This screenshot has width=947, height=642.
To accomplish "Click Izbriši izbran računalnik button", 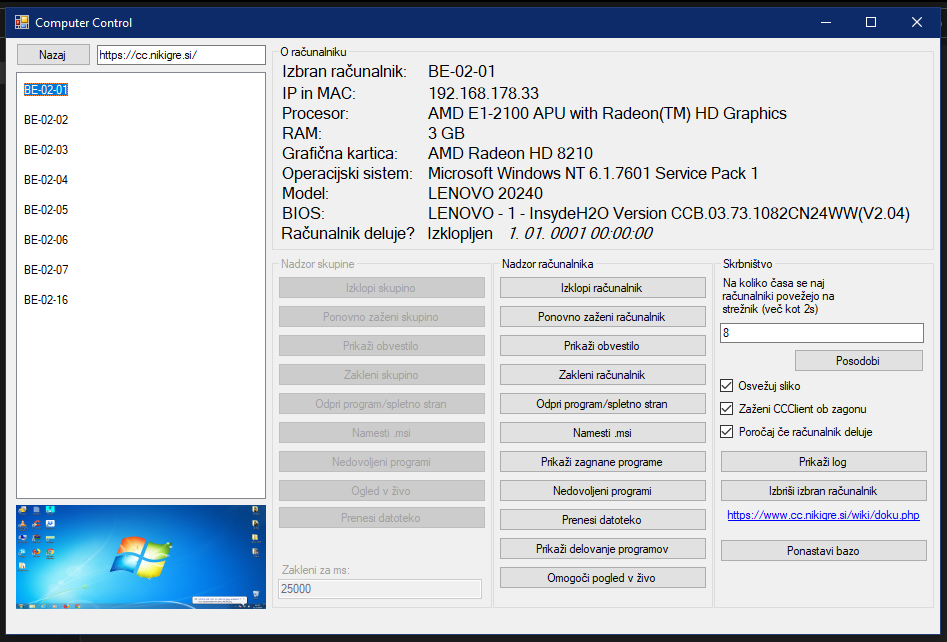I will click(x=823, y=491).
